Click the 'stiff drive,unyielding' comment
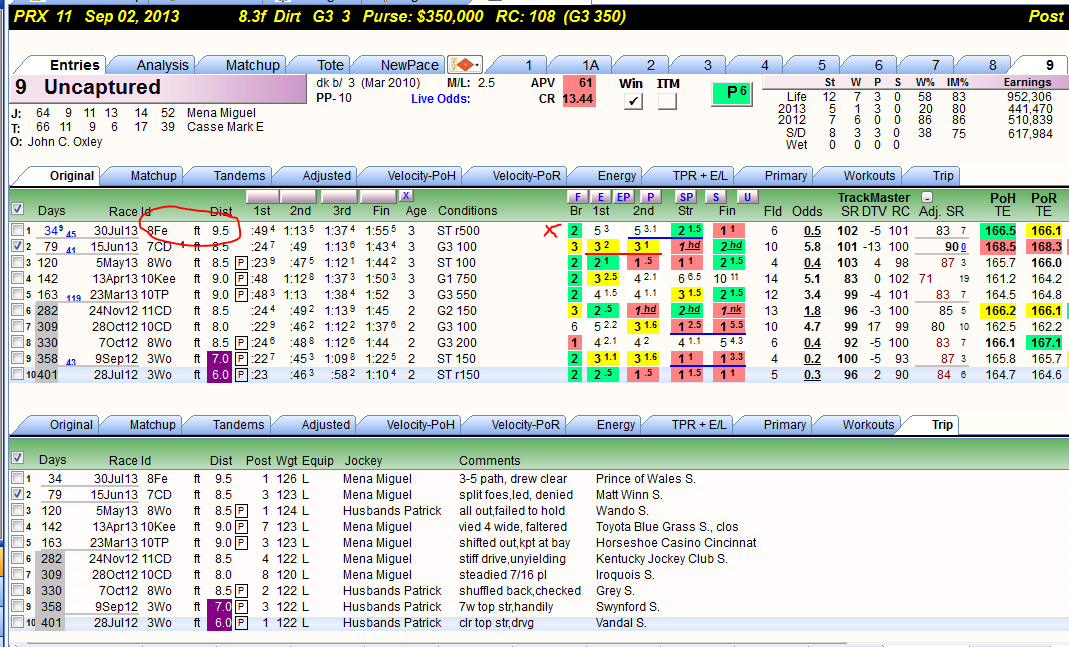The width and height of the screenshot is (1069, 647). pyautogui.click(x=512, y=558)
